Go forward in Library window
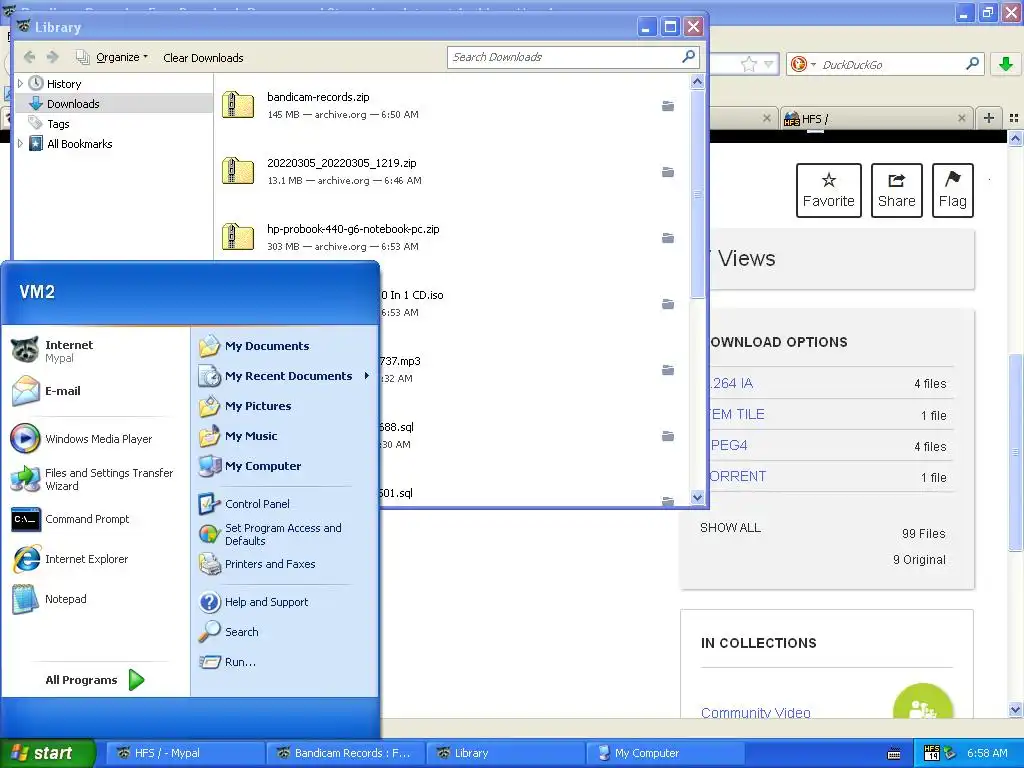The image size is (1024, 768). [53, 57]
